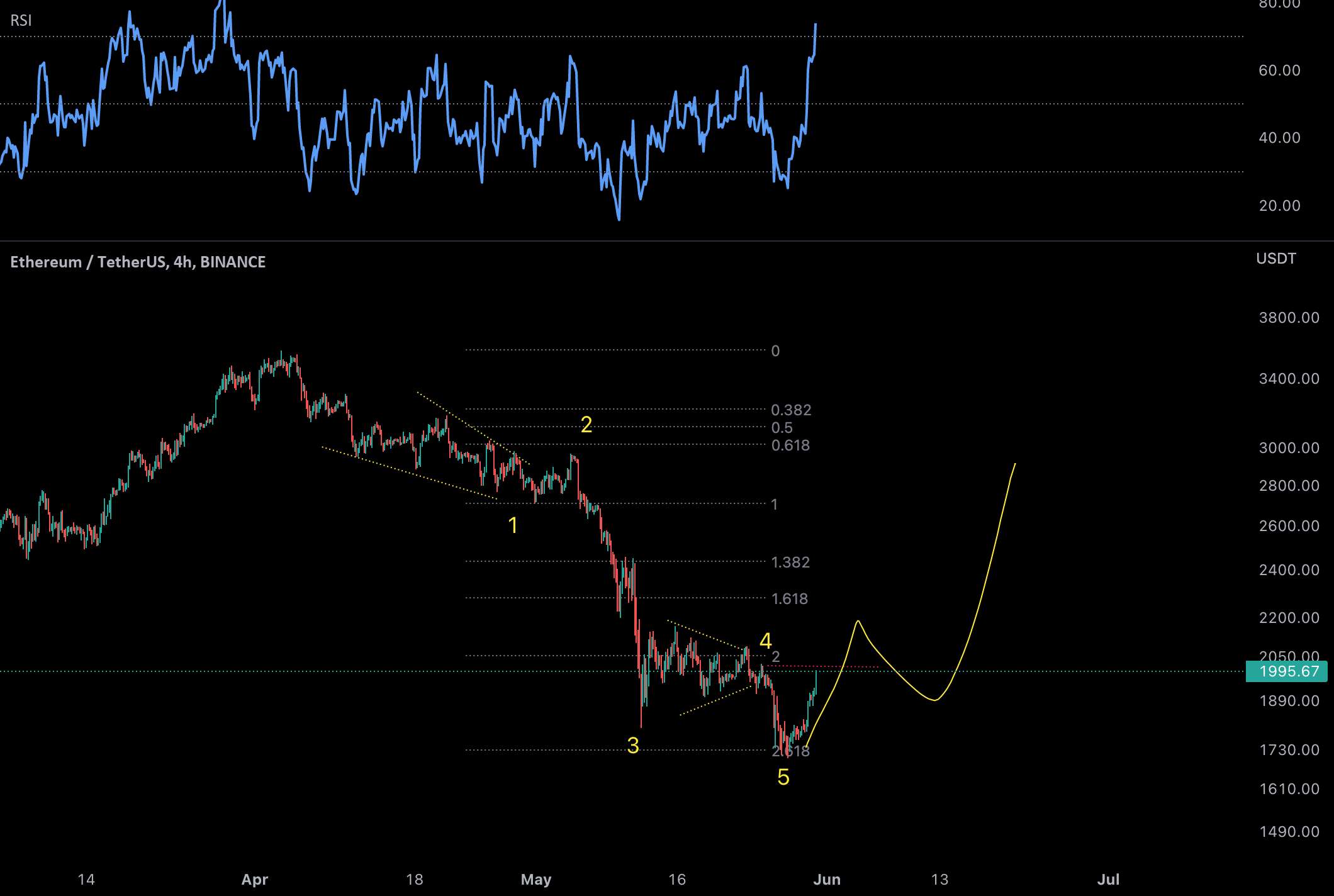Viewport: 1334px width, 896px height.
Task: Click the current price tag 1995.67
Action: tap(1287, 671)
